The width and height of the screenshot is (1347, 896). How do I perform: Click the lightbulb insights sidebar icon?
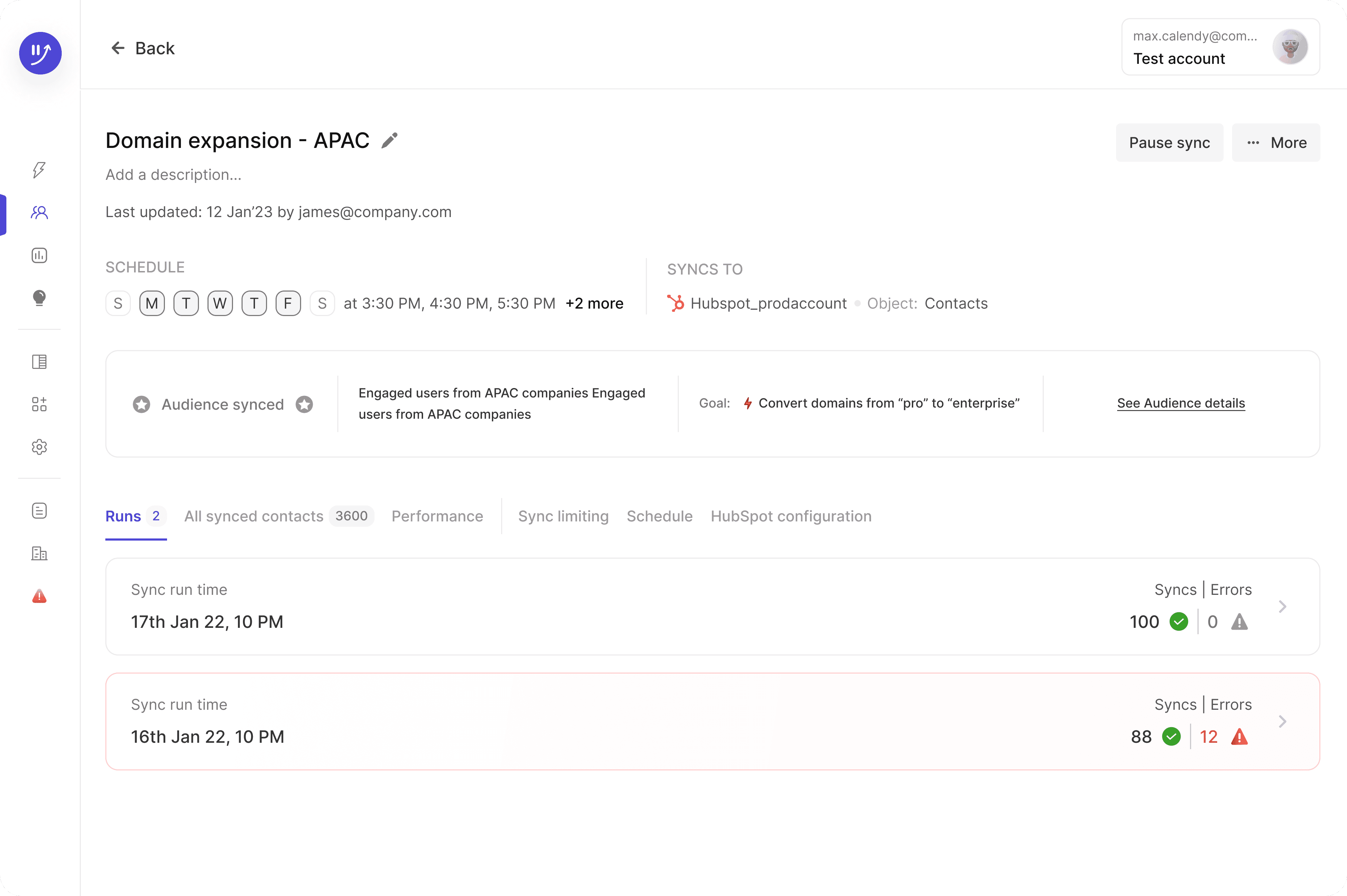[39, 298]
